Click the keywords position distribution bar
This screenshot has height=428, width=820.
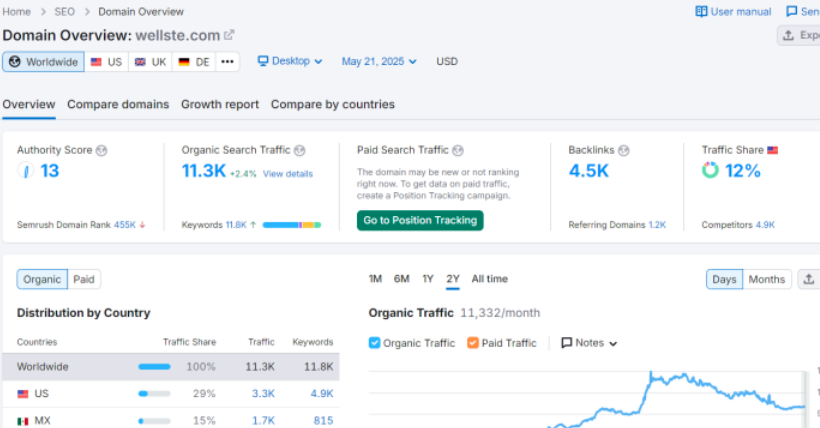pyautogui.click(x=292, y=225)
